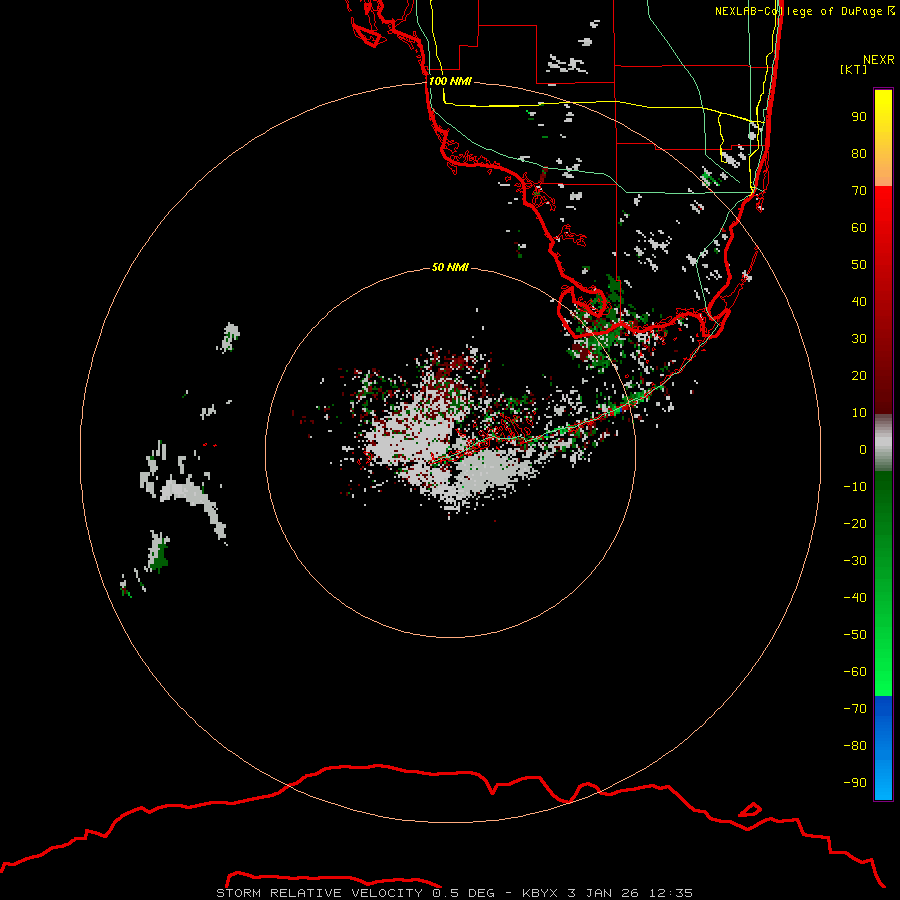Click the 50 value on the velocity scale
The width and height of the screenshot is (900, 900).
click(859, 265)
